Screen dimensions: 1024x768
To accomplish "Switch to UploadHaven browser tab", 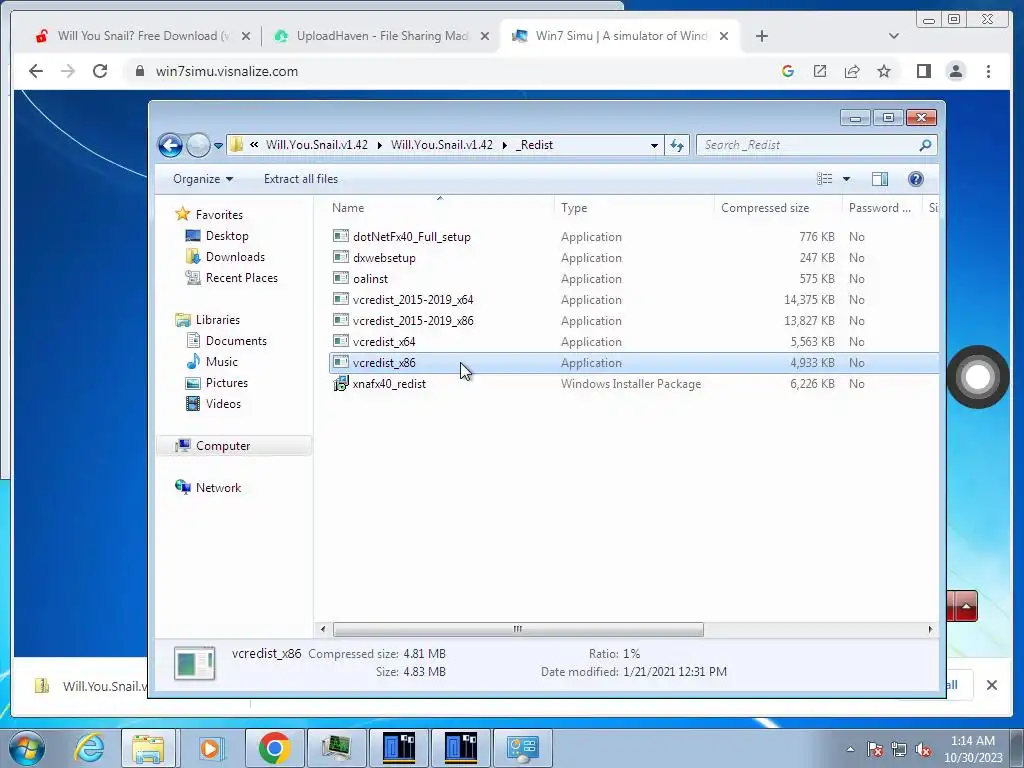I will click(x=382, y=36).
